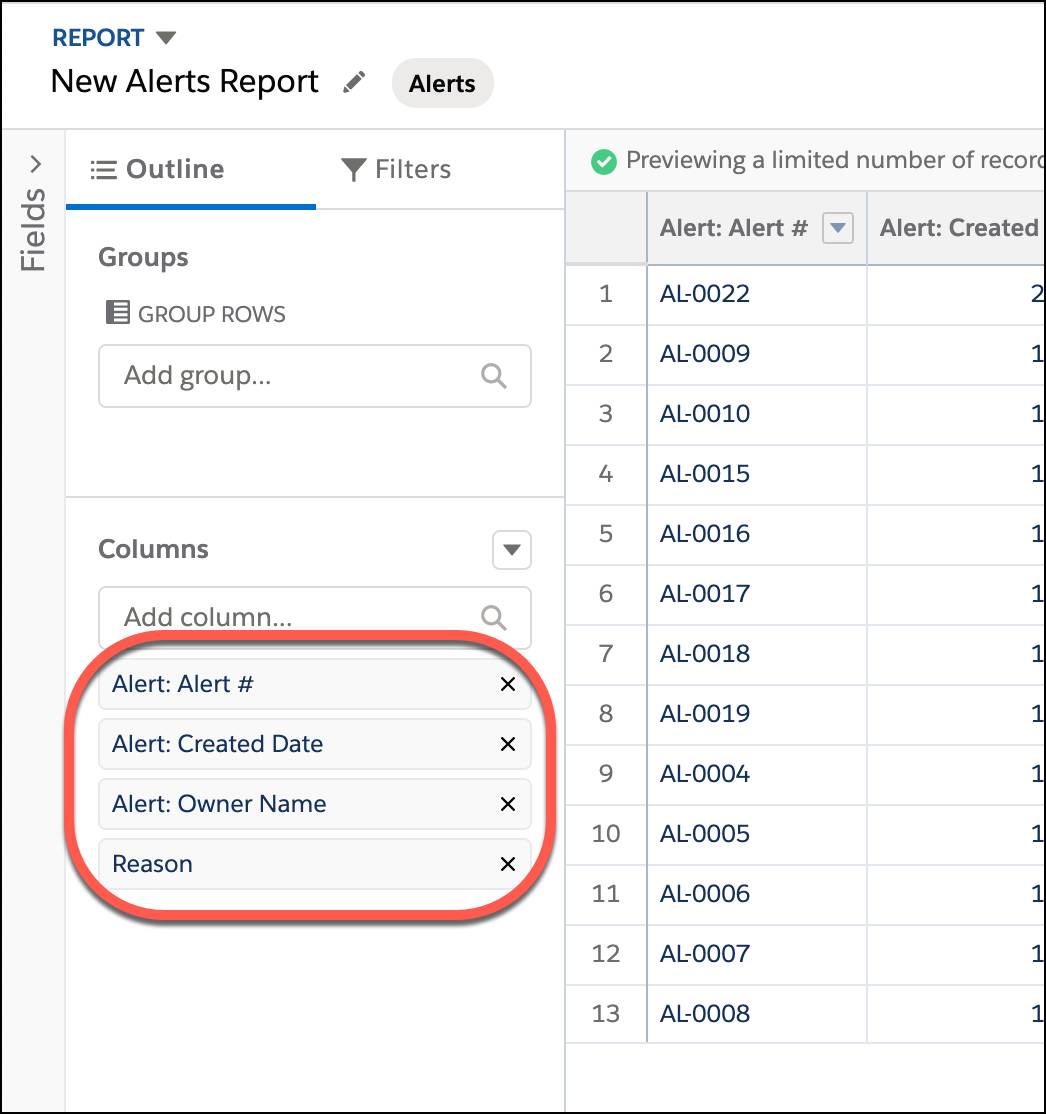Select the Alert: Owner Name column pill
This screenshot has width=1046, height=1114.
(x=315, y=804)
